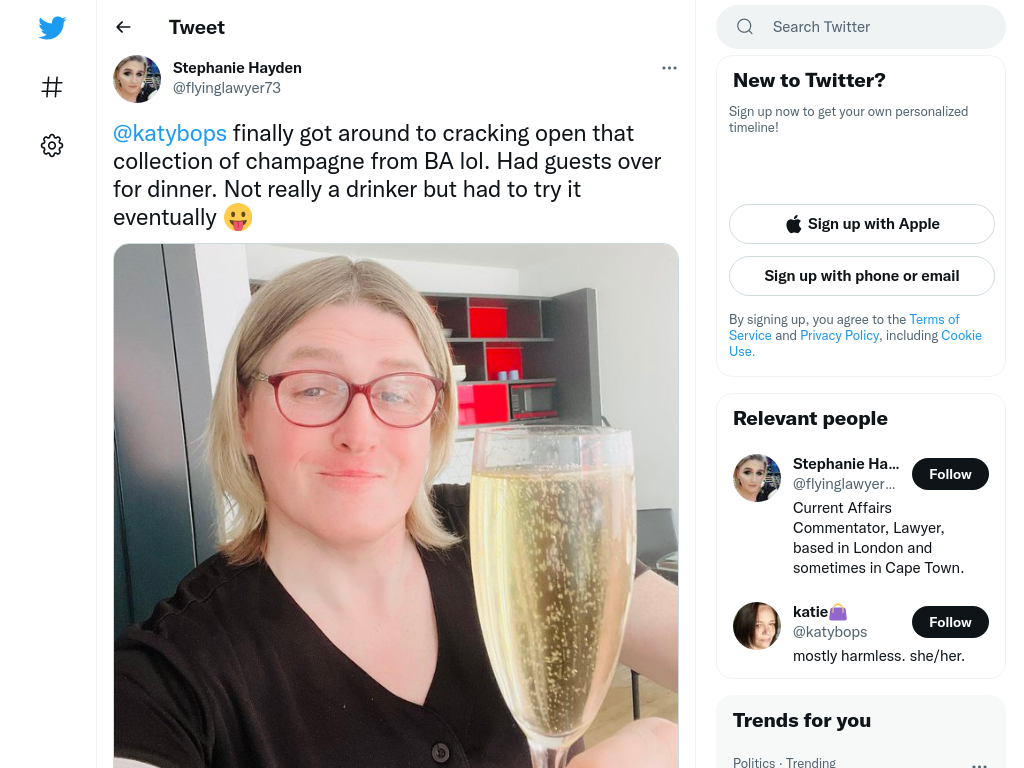Click Stephanie's avatar in Relevant people
Viewport: 1024px width, 768px height.
tap(757, 478)
